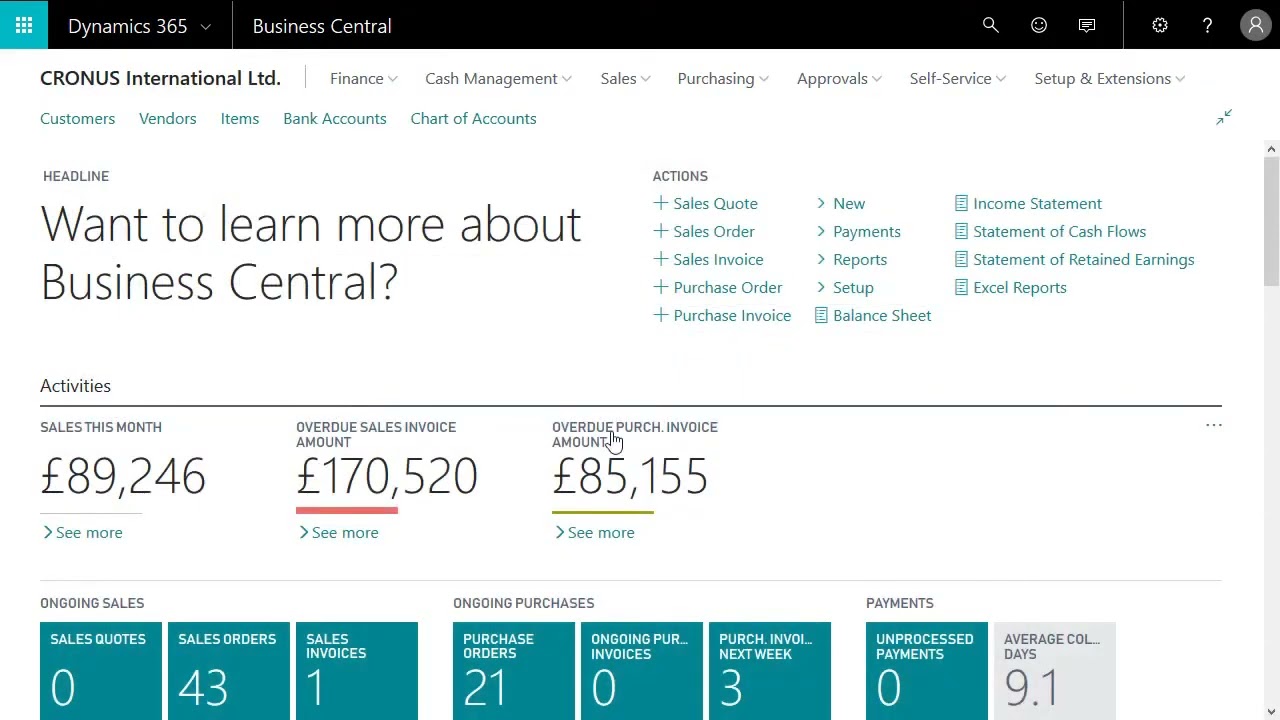The height and width of the screenshot is (720, 1280).
Task: Click the report icon beside Balance Sheet
Action: [821, 315]
